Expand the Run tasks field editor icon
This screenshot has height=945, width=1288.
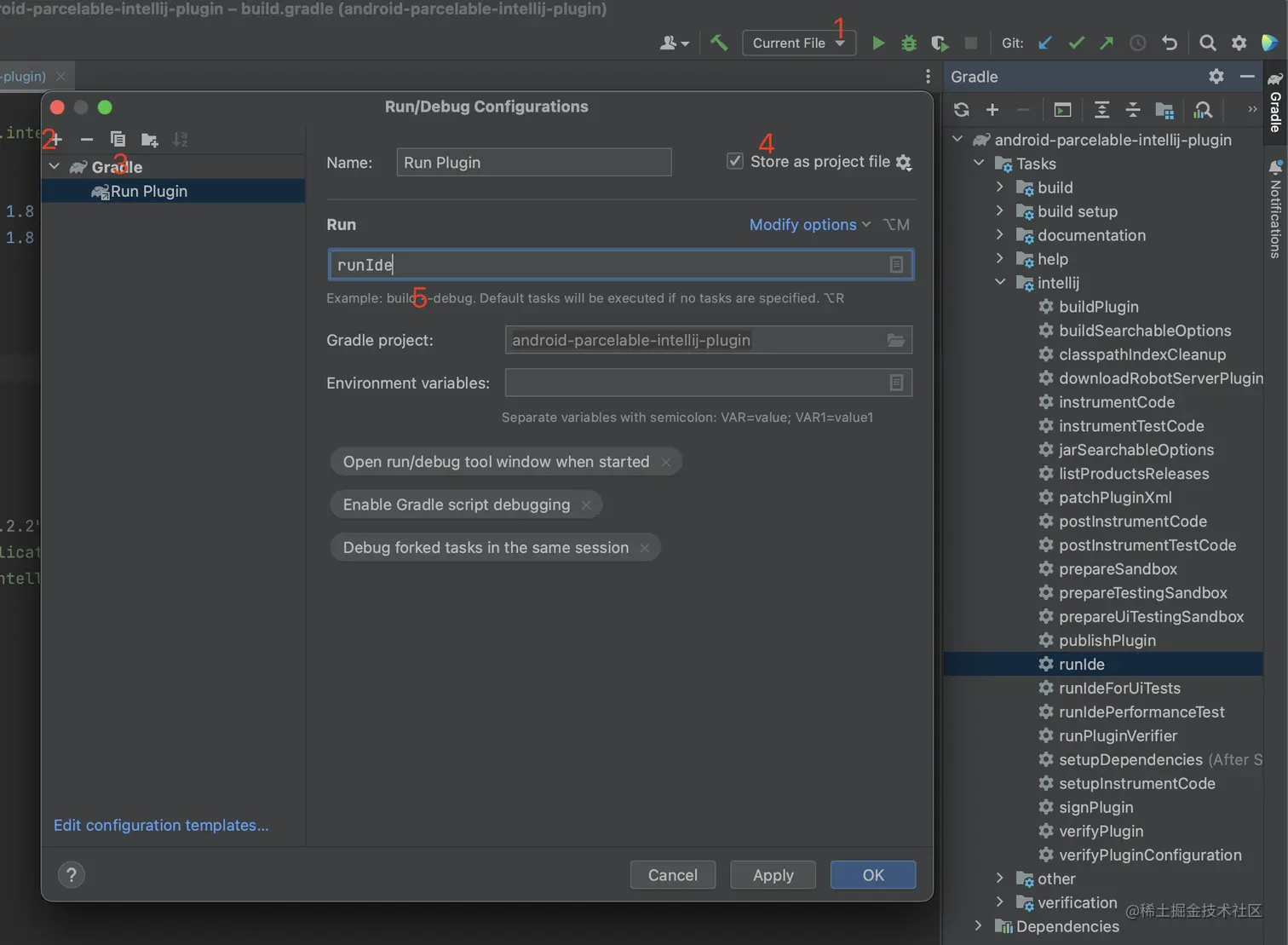(896, 265)
